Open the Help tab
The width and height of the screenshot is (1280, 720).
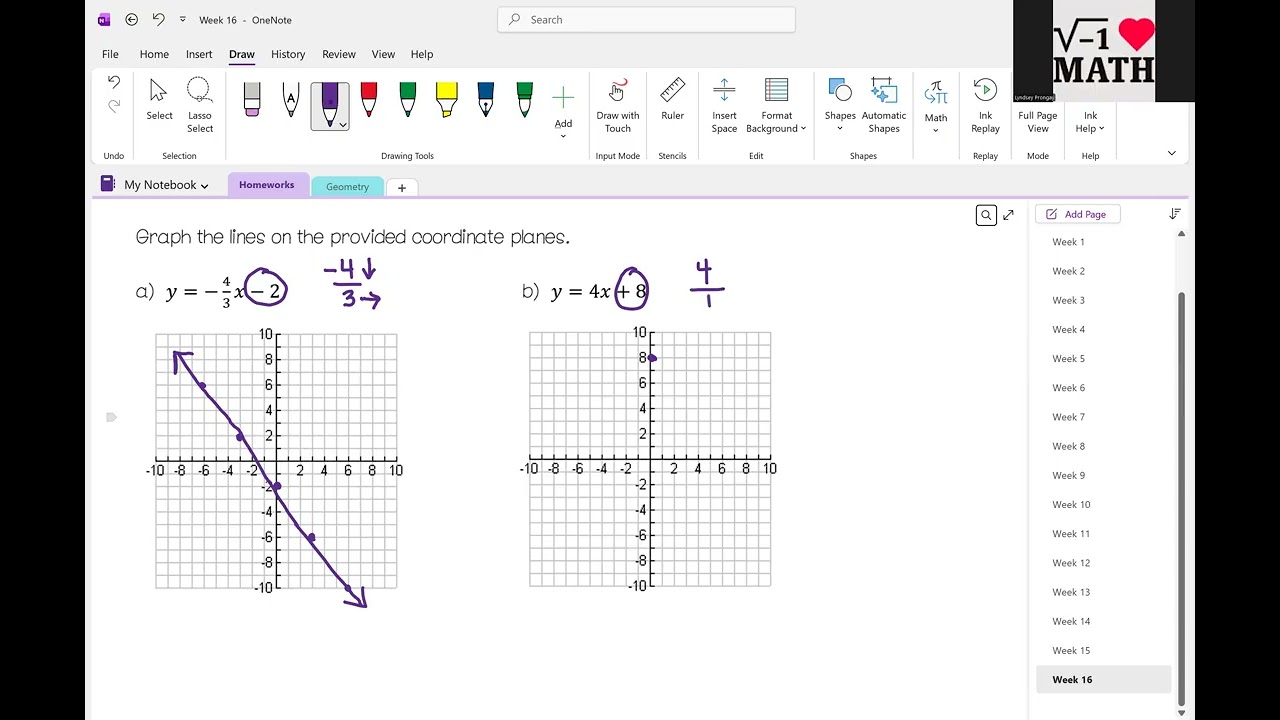point(422,54)
